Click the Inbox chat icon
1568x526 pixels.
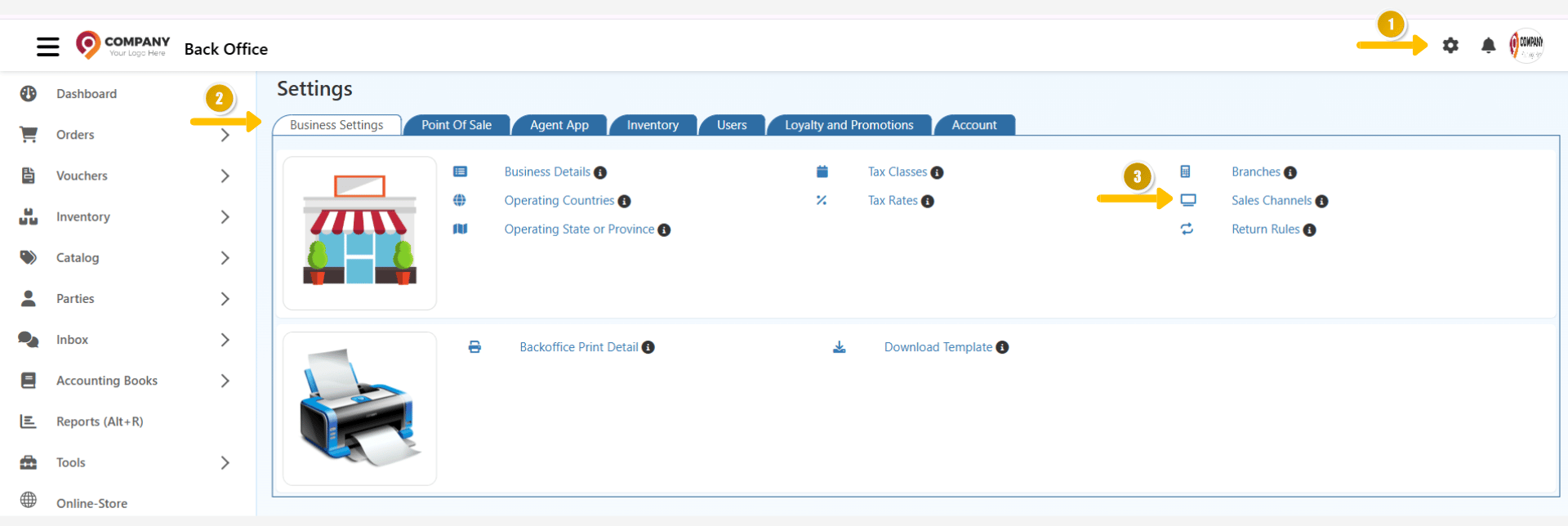[29, 340]
